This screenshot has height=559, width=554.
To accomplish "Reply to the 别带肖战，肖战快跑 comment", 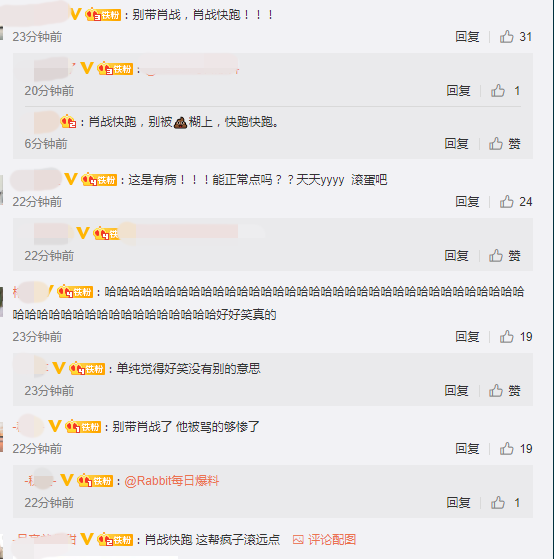I will point(467,37).
